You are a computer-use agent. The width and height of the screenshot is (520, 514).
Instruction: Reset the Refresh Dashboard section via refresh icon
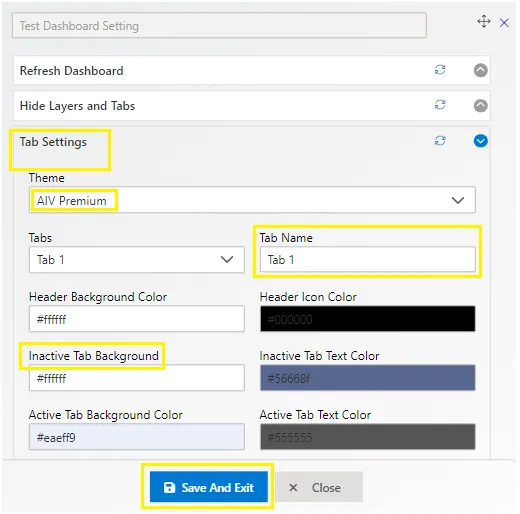click(x=440, y=70)
